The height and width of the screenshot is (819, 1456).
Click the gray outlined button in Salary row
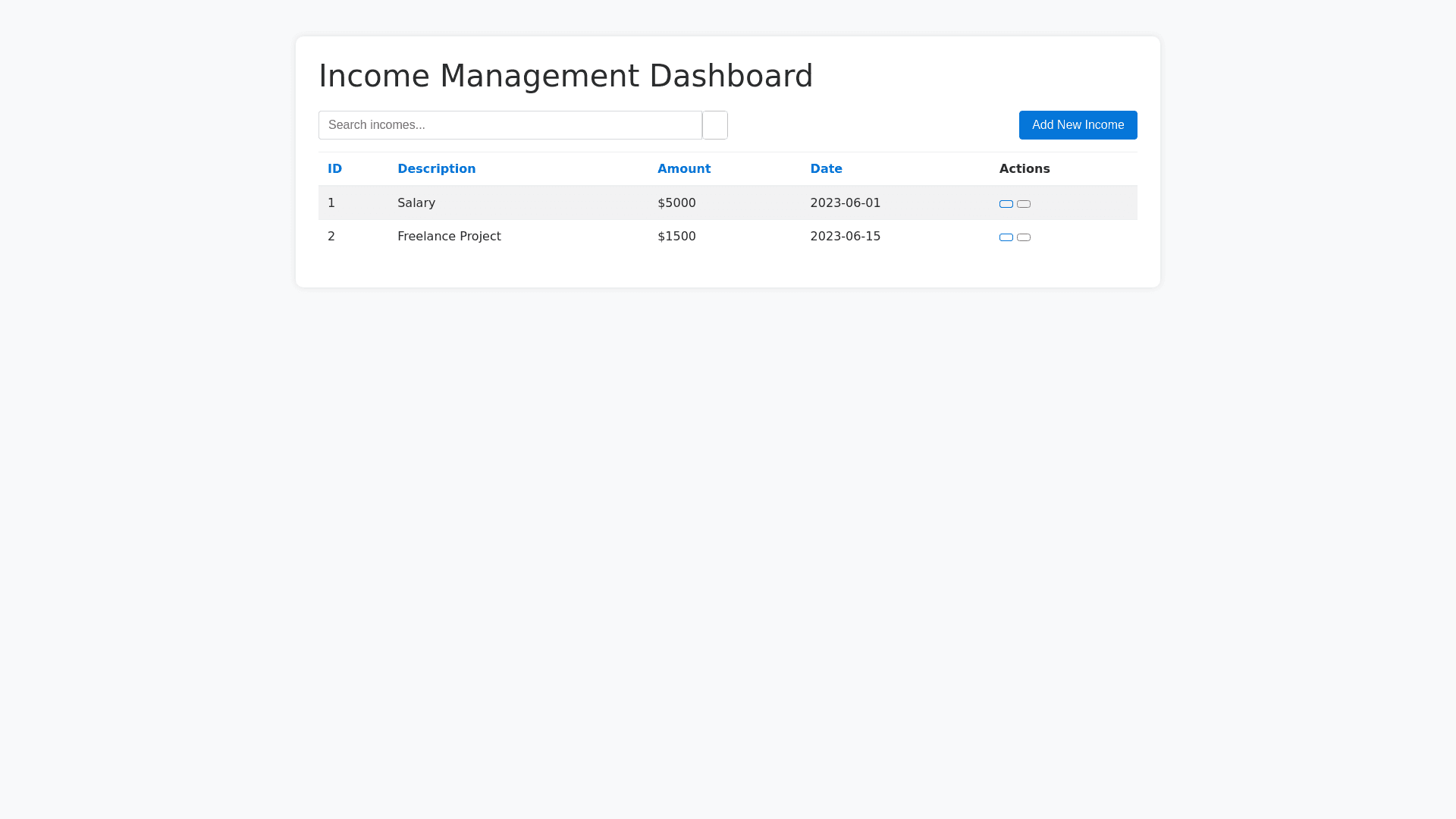tap(1023, 204)
